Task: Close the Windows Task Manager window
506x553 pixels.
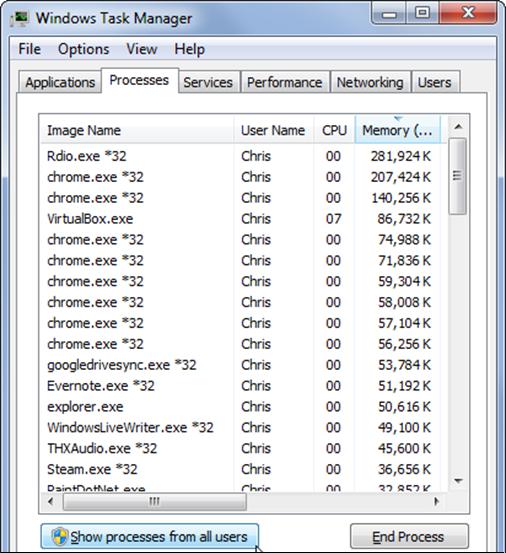Action: pyautogui.click(x=468, y=13)
